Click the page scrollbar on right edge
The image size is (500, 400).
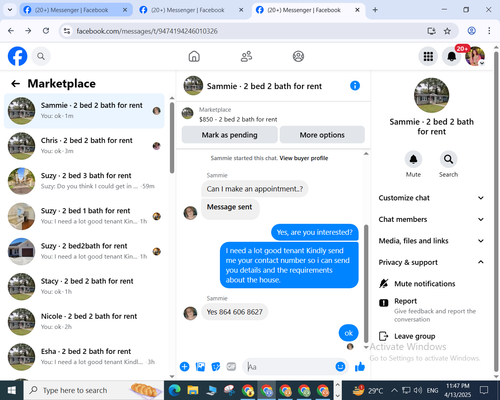(496, 212)
